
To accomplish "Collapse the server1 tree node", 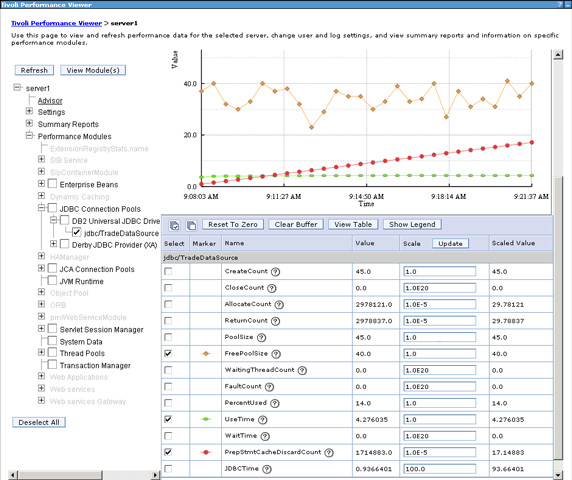I will pyautogui.click(x=17, y=87).
